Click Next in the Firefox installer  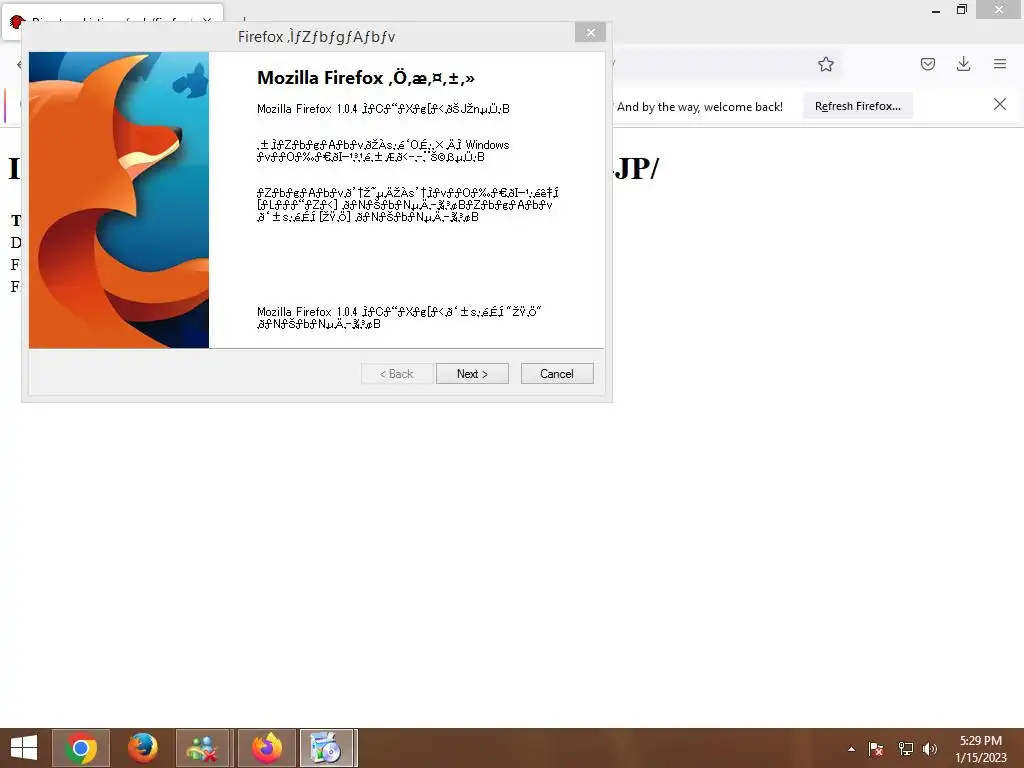[472, 374]
